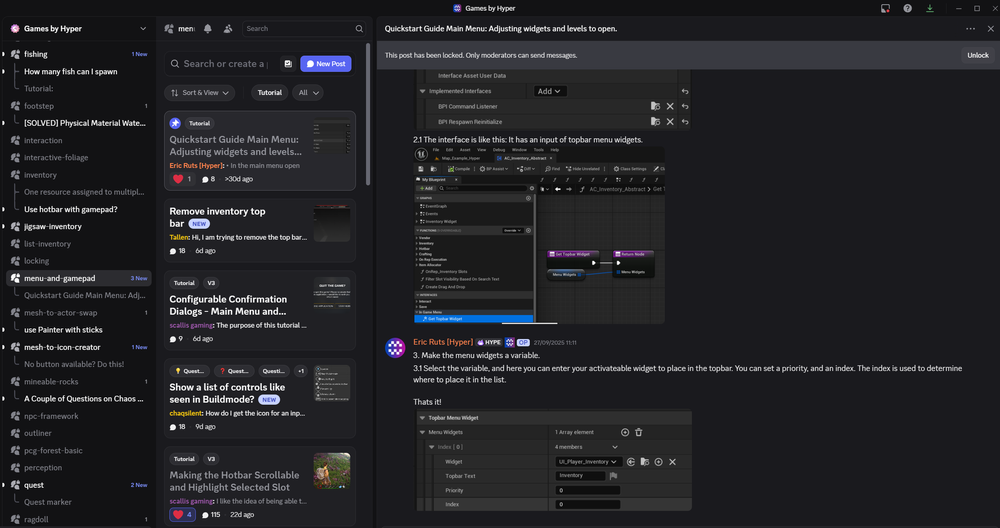The image size is (1000, 528).
Task: Click the New Post button
Action: point(325,64)
